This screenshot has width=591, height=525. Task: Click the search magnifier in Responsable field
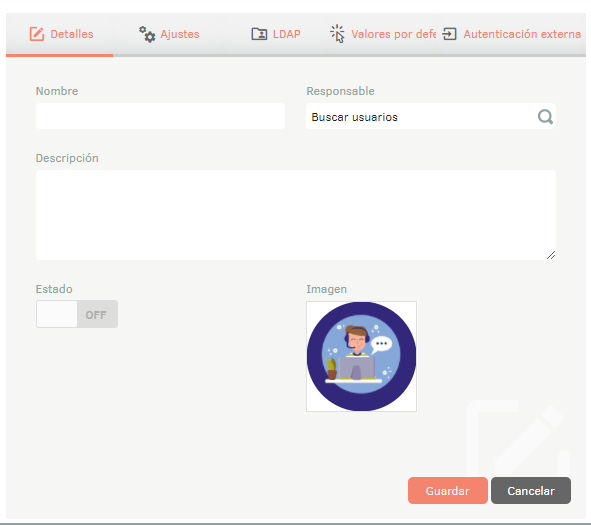tap(545, 117)
